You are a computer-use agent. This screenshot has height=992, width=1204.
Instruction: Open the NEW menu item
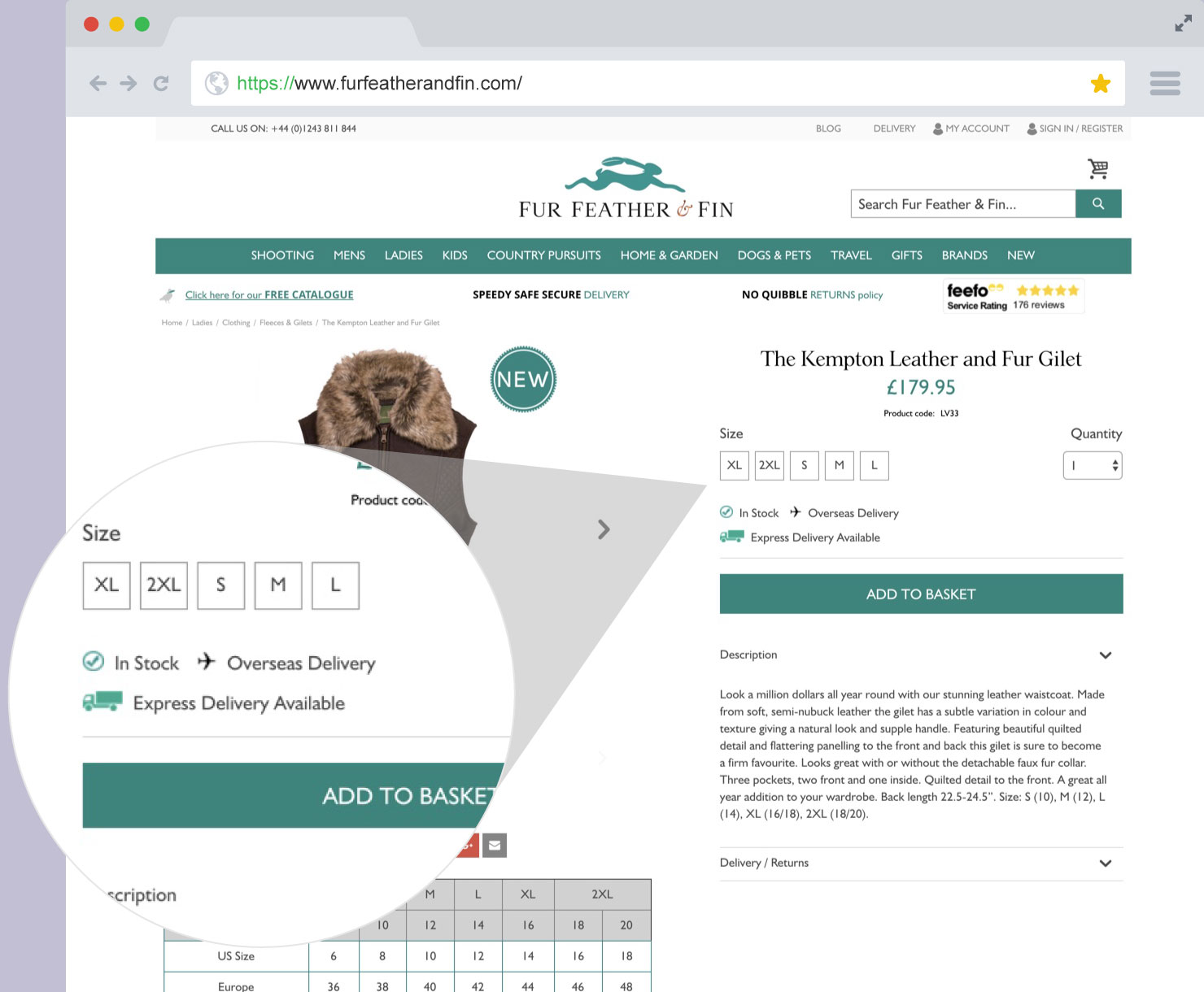pos(1021,255)
